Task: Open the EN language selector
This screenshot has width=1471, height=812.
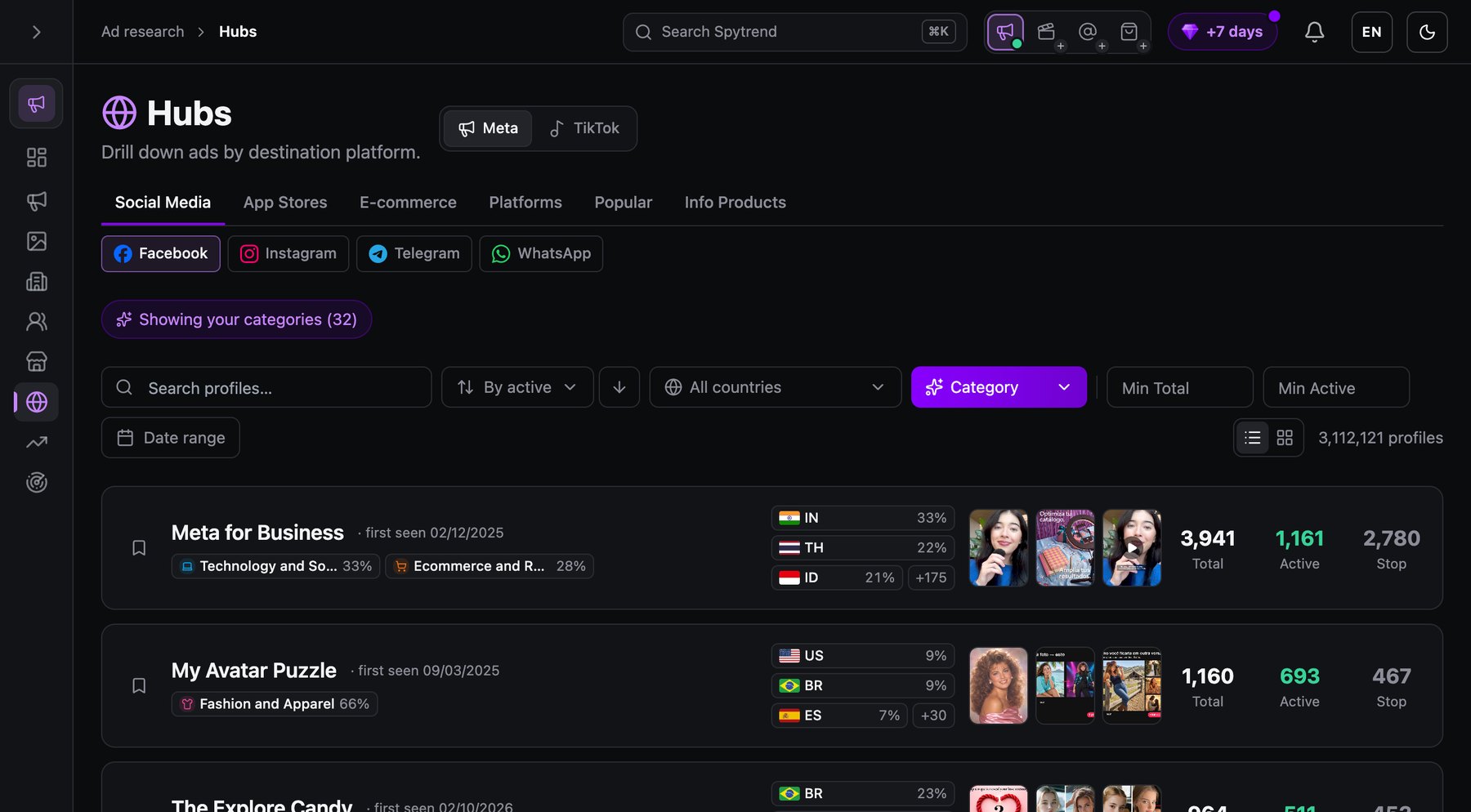Action: click(x=1372, y=32)
